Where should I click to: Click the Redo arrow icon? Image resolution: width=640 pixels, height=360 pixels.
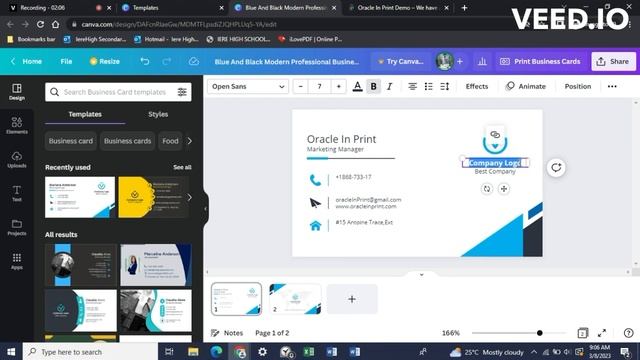[x=167, y=61]
